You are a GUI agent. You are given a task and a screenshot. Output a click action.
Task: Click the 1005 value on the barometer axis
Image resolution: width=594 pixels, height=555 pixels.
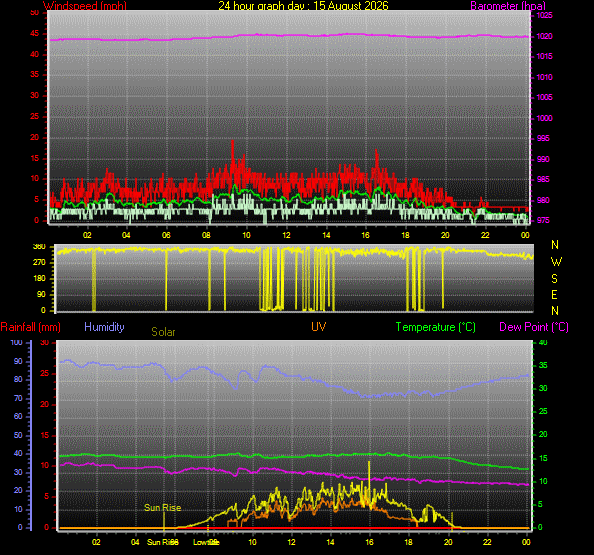tap(544, 97)
